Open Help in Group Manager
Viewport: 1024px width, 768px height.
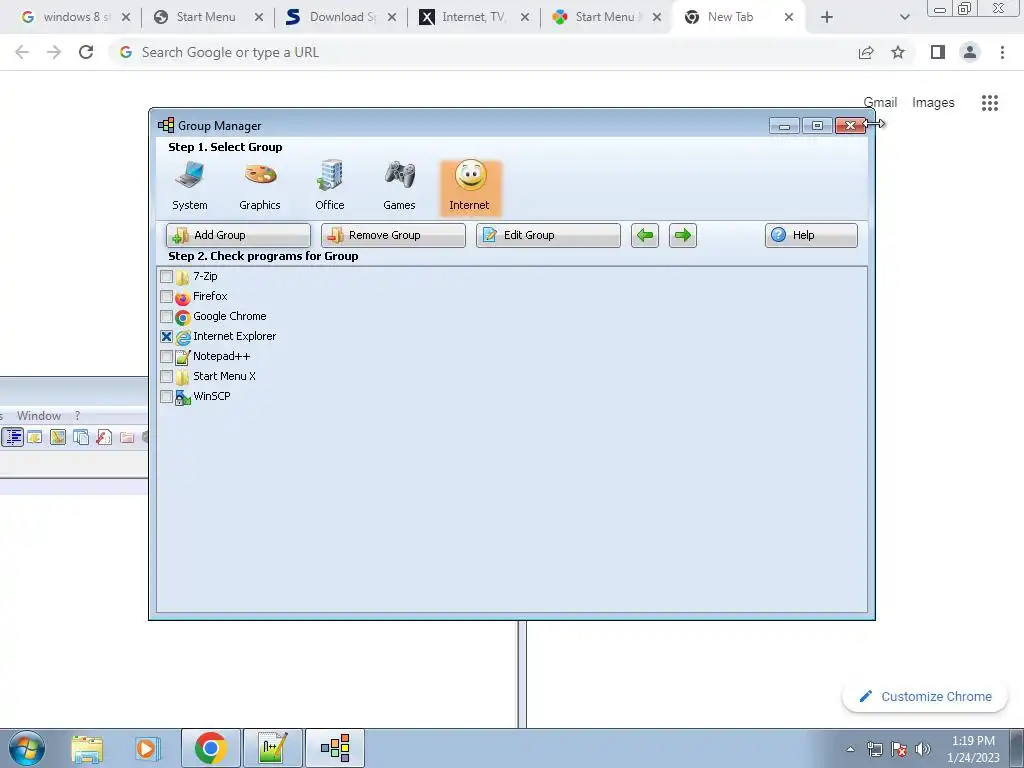click(811, 235)
